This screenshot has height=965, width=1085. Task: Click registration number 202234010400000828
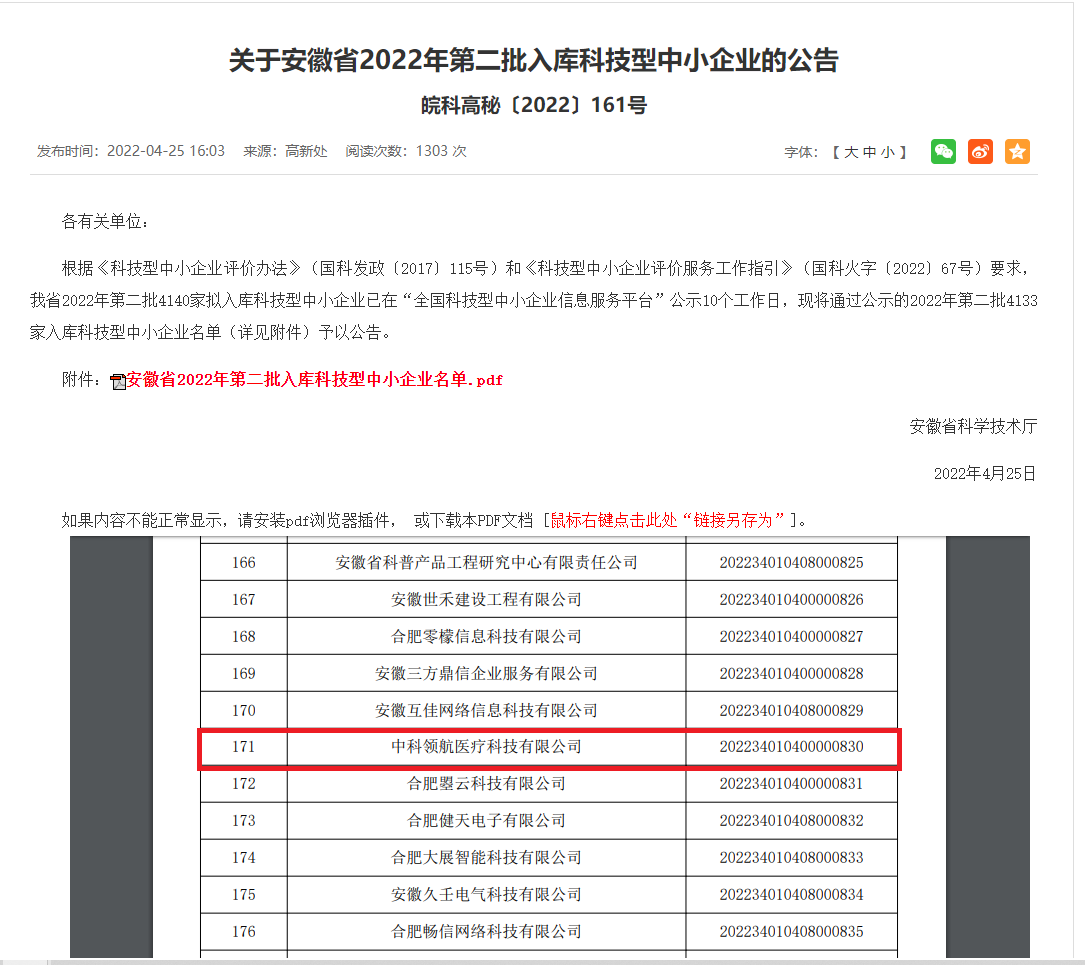[x=791, y=674]
